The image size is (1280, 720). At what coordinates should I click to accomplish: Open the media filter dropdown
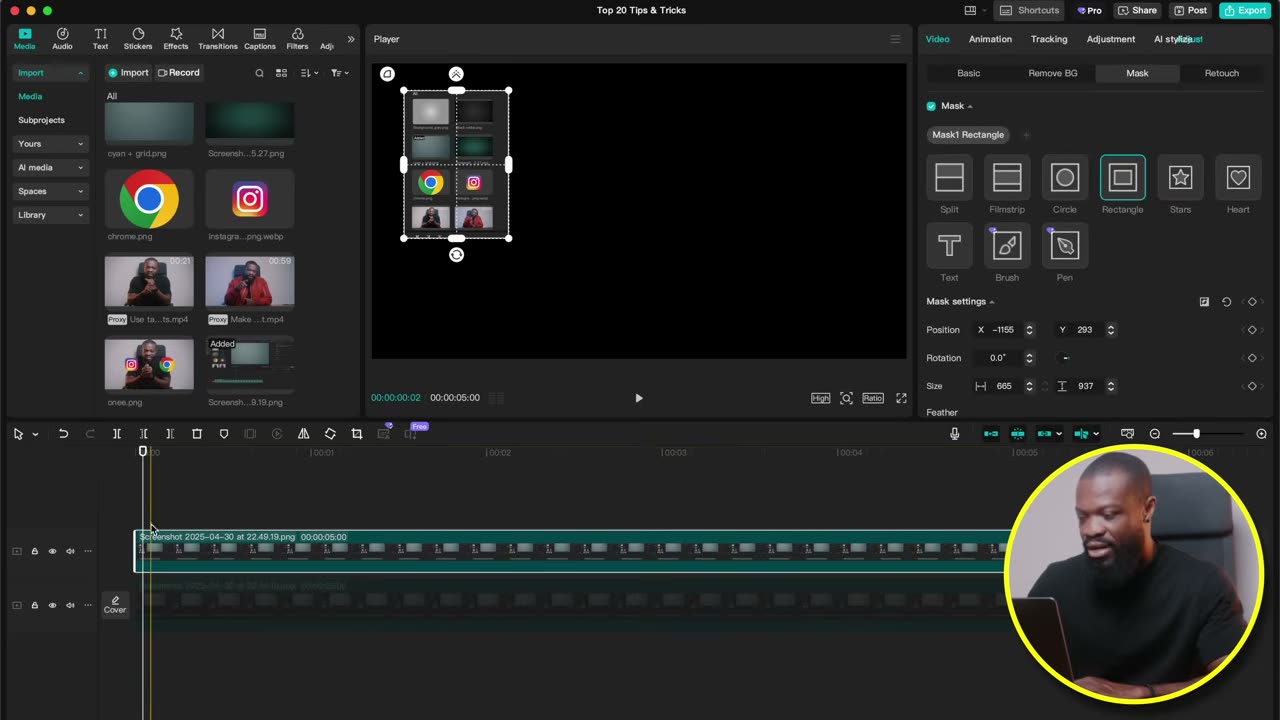point(340,73)
